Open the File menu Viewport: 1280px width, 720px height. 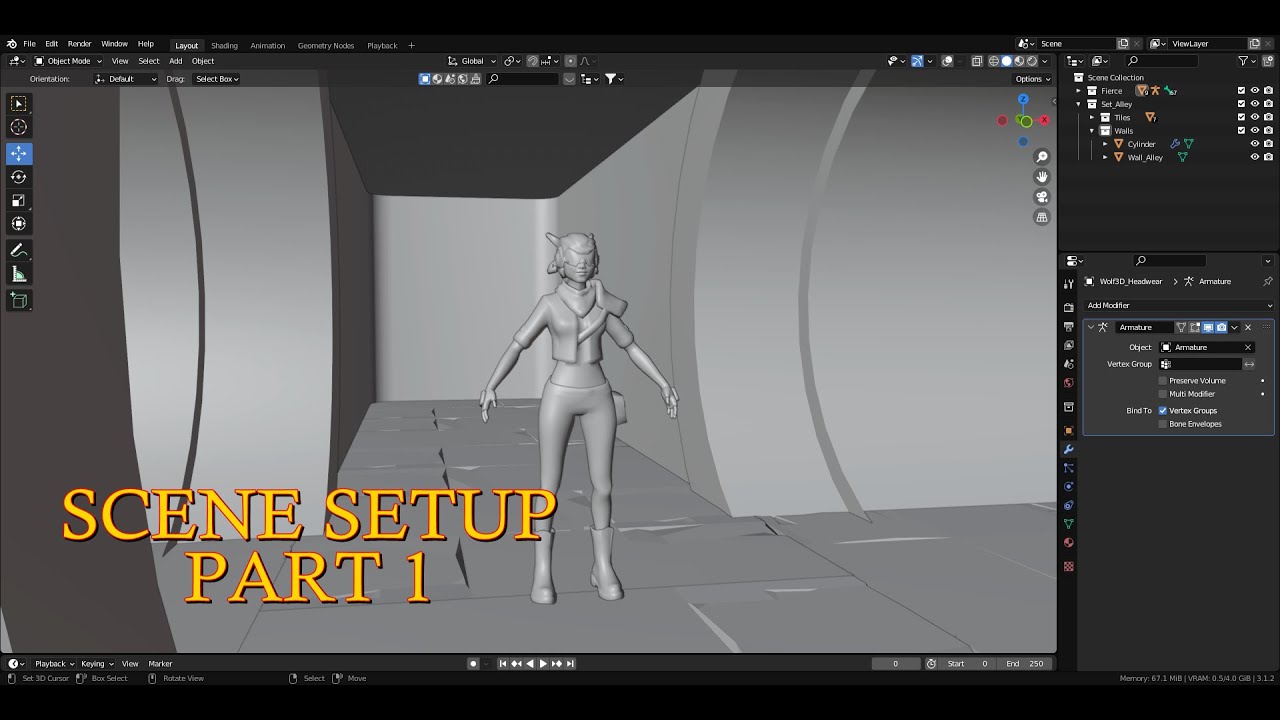(29, 44)
